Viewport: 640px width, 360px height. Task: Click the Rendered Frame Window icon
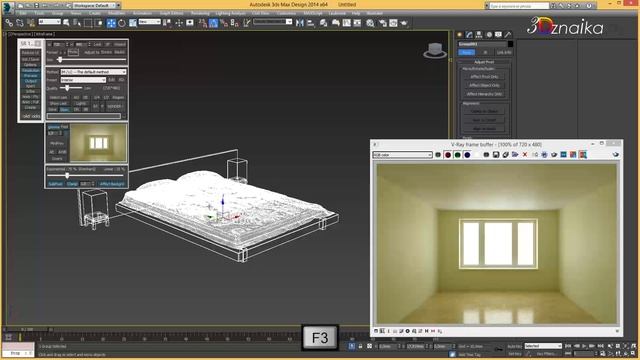[393, 23]
